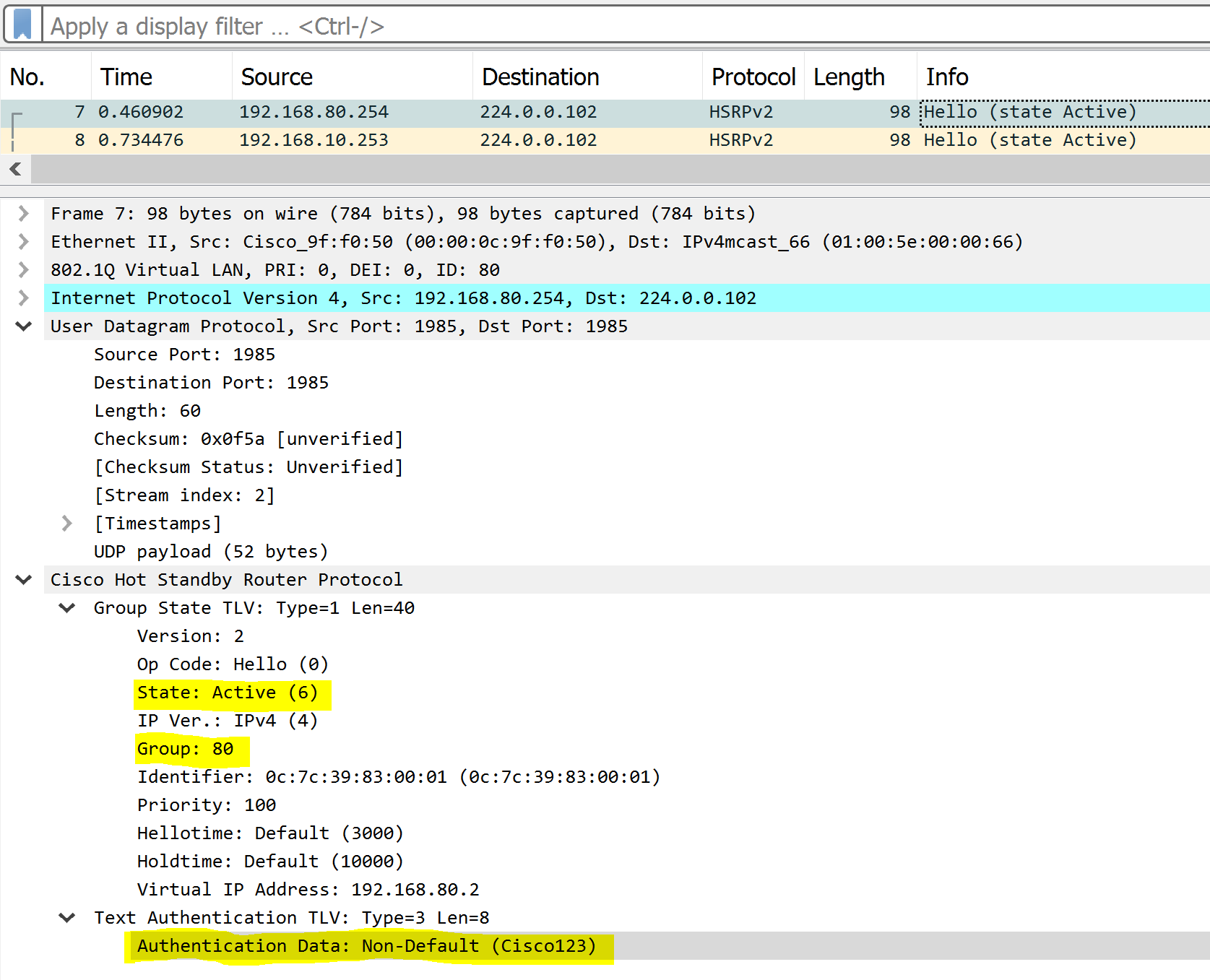Click the left scroll arrow of the packet list

point(15,169)
